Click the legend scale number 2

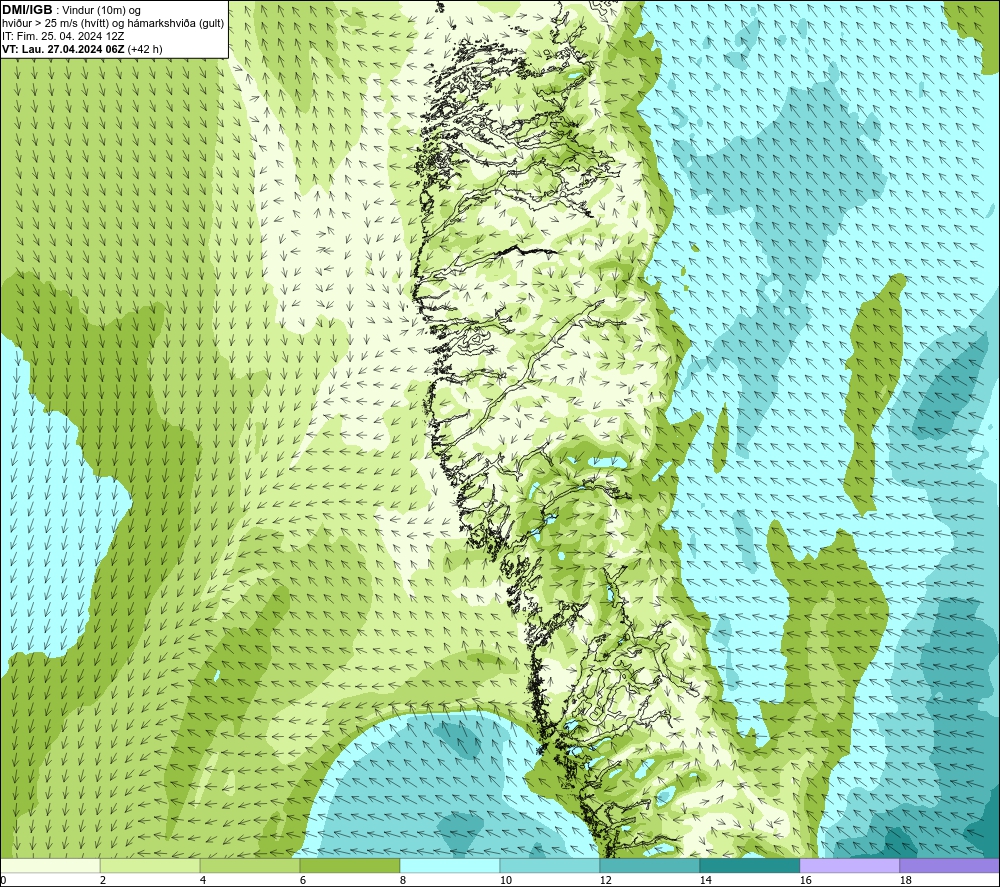pyautogui.click(x=103, y=881)
